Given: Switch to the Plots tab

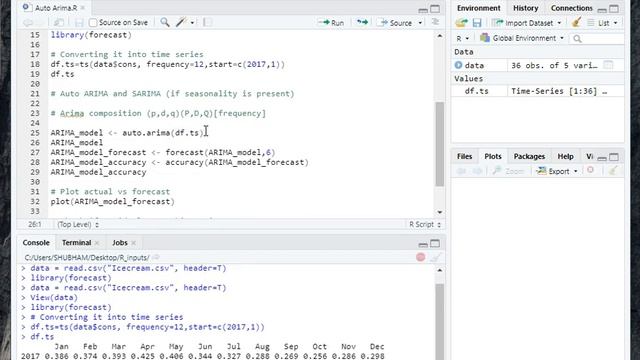Looking at the screenshot, I should (x=493, y=156).
